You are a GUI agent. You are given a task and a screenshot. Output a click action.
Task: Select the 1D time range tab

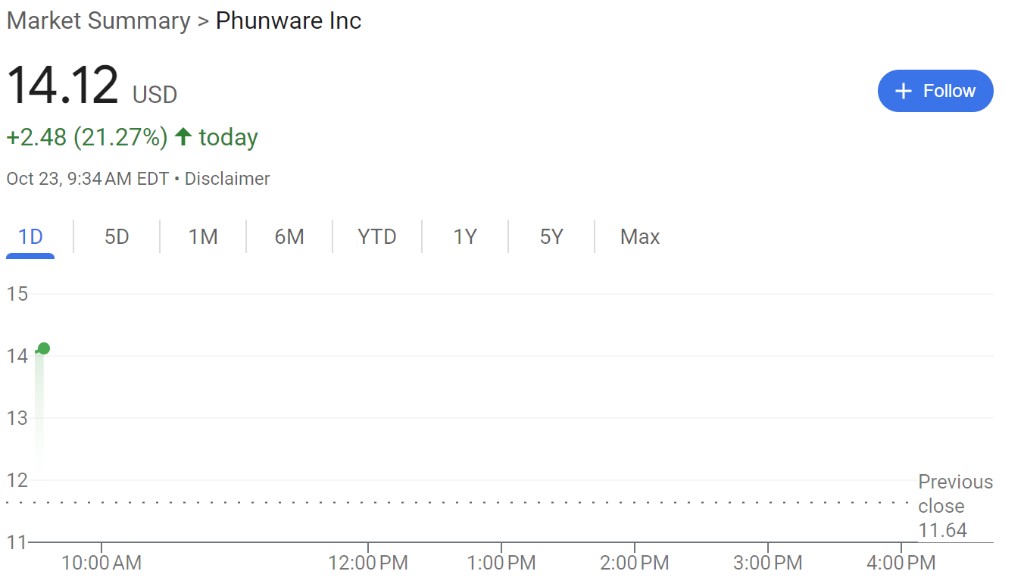point(31,237)
